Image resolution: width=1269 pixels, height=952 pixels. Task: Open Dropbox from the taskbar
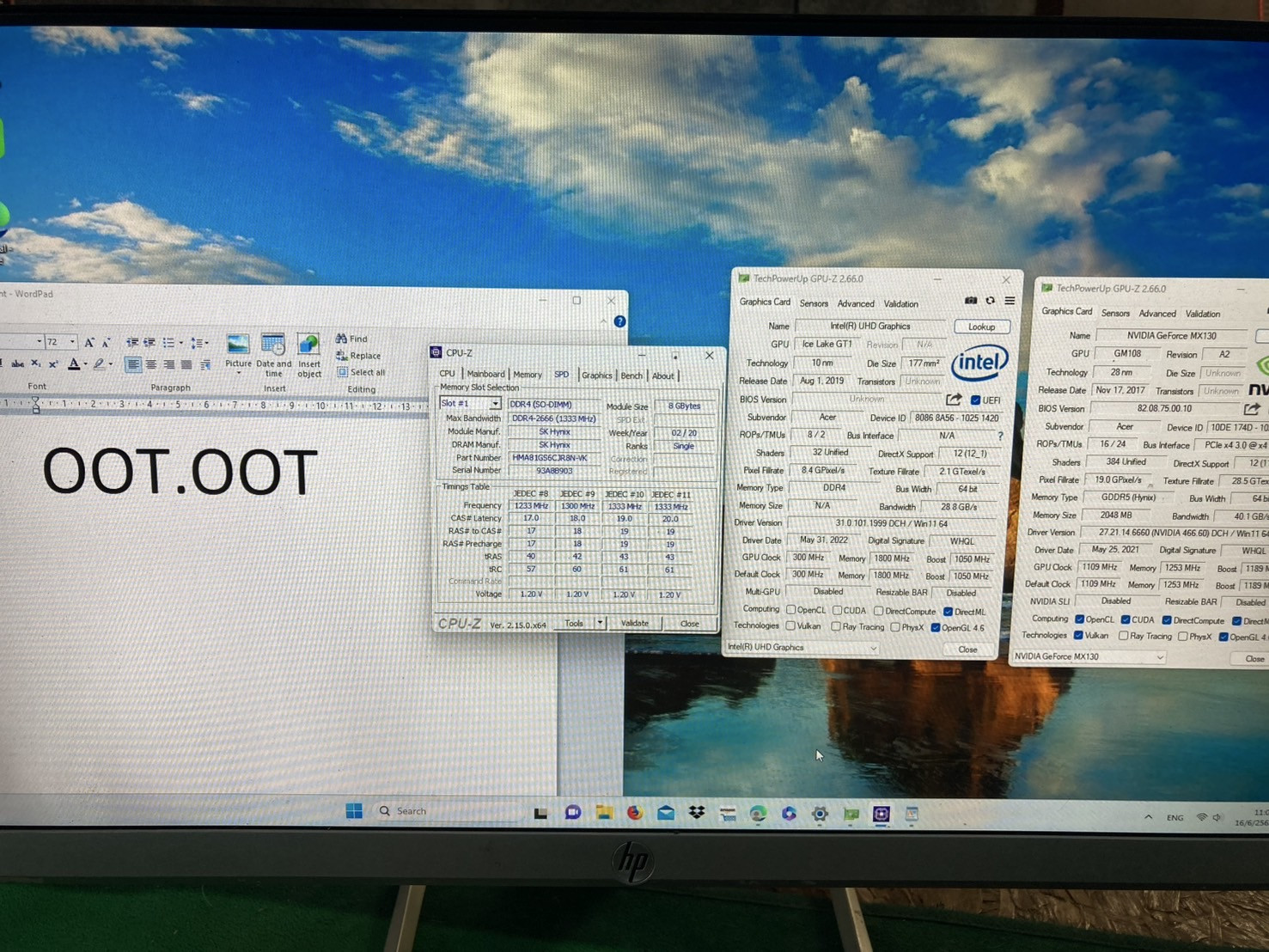pyautogui.click(x=697, y=813)
